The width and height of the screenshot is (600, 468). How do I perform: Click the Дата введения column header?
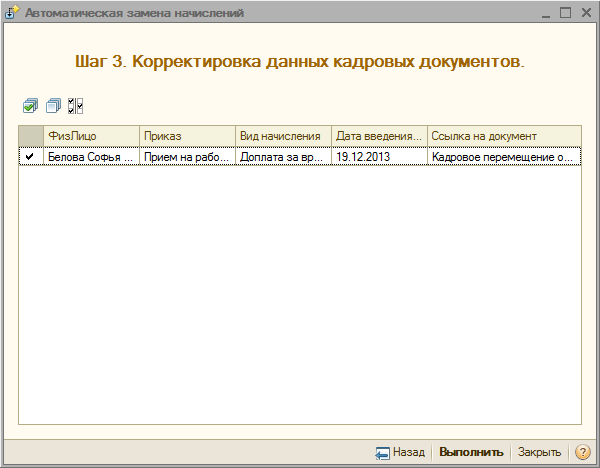[x=378, y=135]
